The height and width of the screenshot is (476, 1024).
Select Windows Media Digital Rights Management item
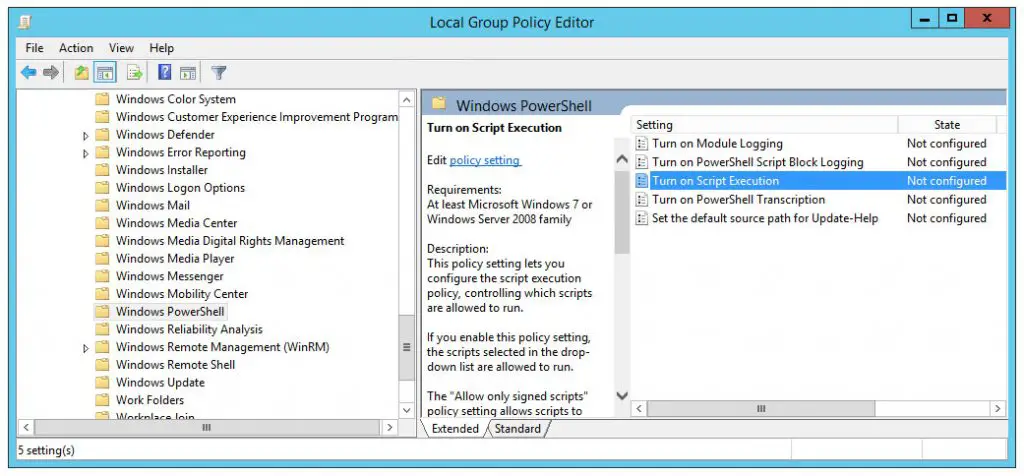[x=230, y=241]
